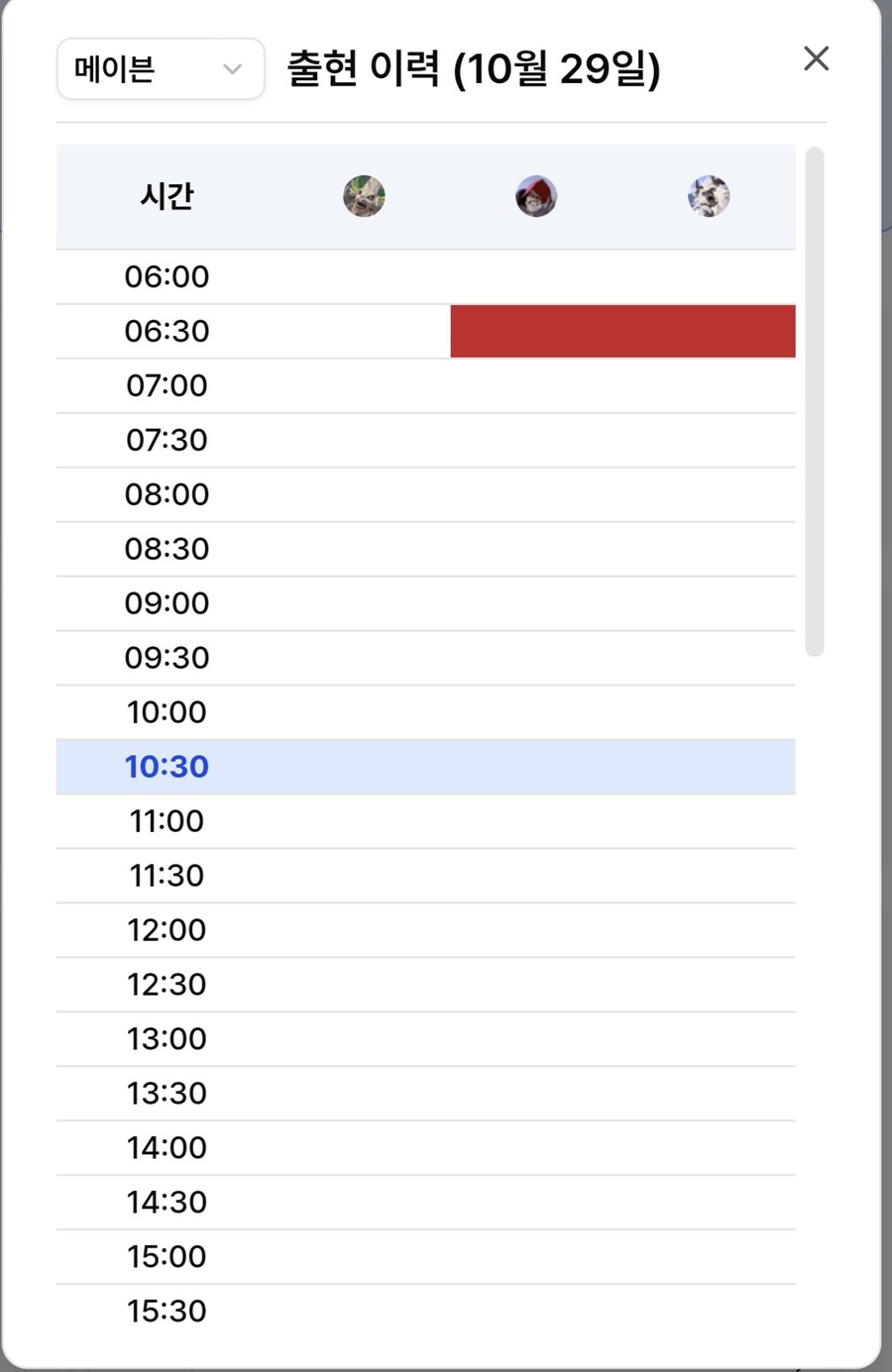Click the 09:30 time label
Screen dimensions: 892x1372
(167, 658)
